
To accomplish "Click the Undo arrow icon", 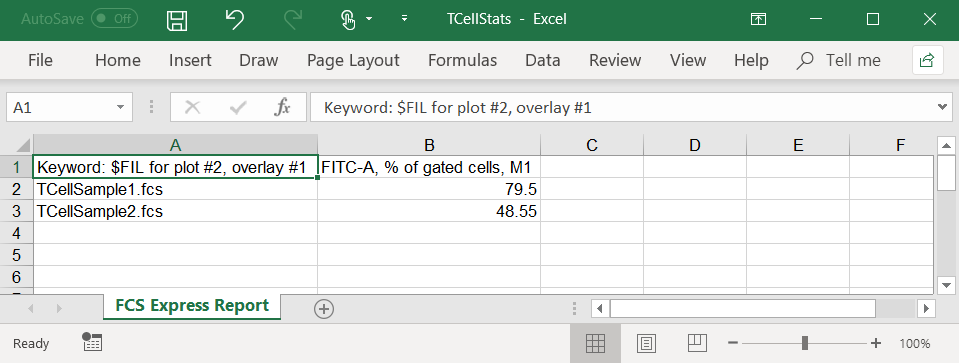I will 234,19.
